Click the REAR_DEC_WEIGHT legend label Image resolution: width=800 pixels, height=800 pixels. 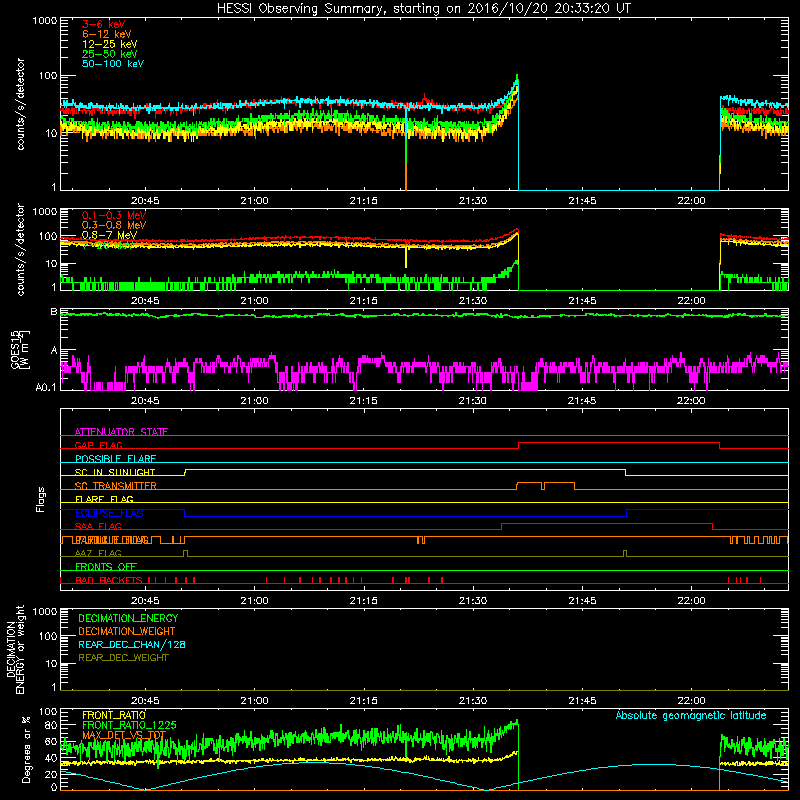pyautogui.click(x=123, y=658)
